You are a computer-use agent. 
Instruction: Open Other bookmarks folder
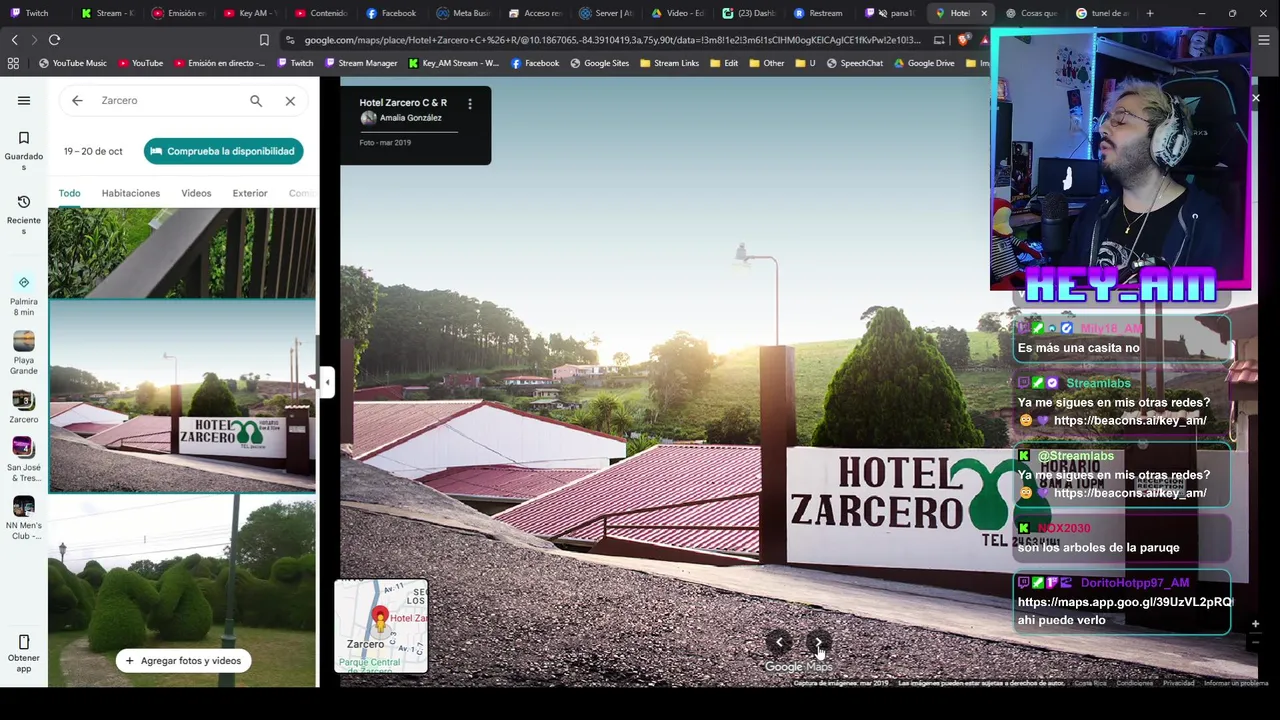[767, 63]
